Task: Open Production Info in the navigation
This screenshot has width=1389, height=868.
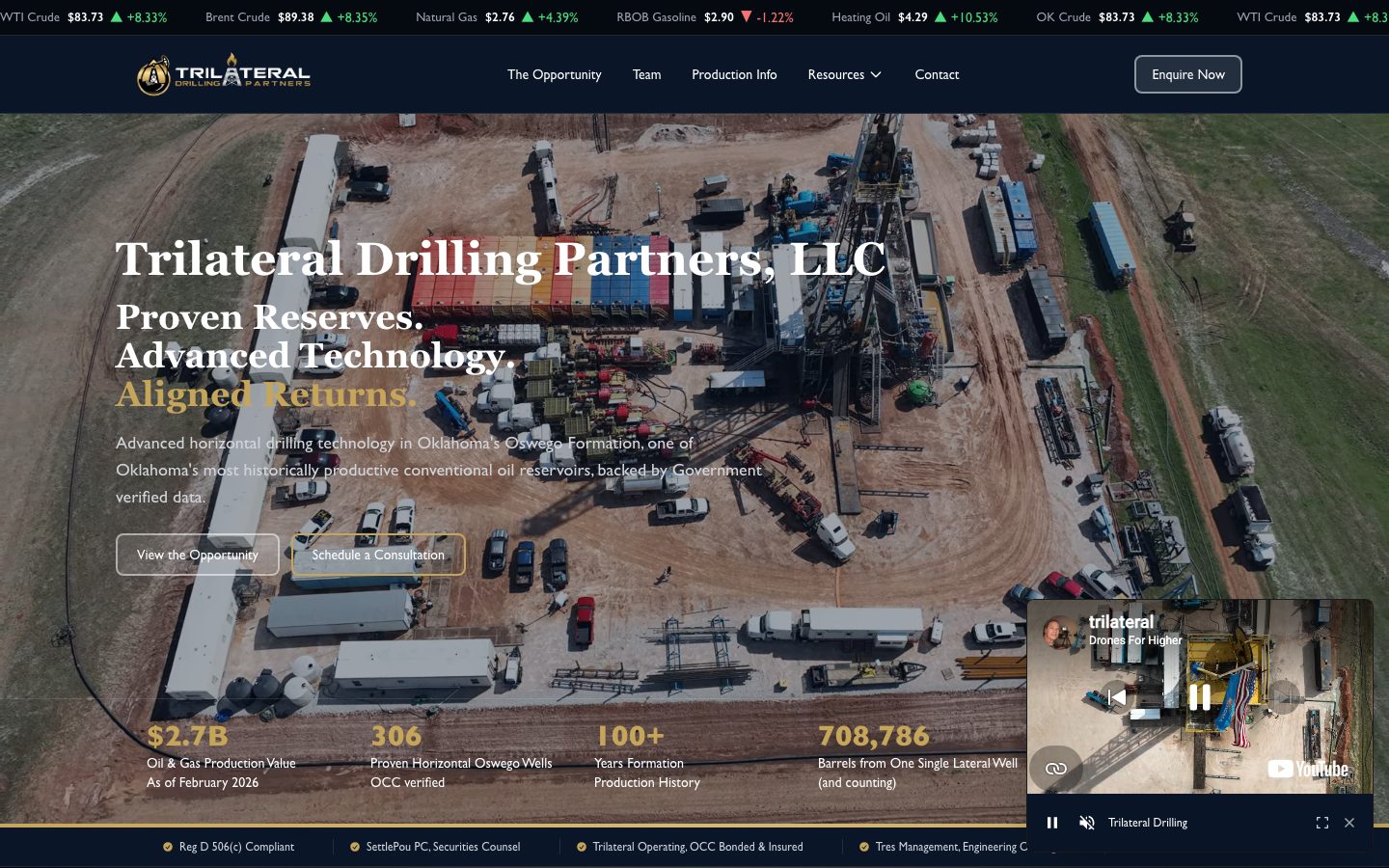Action: click(x=734, y=74)
